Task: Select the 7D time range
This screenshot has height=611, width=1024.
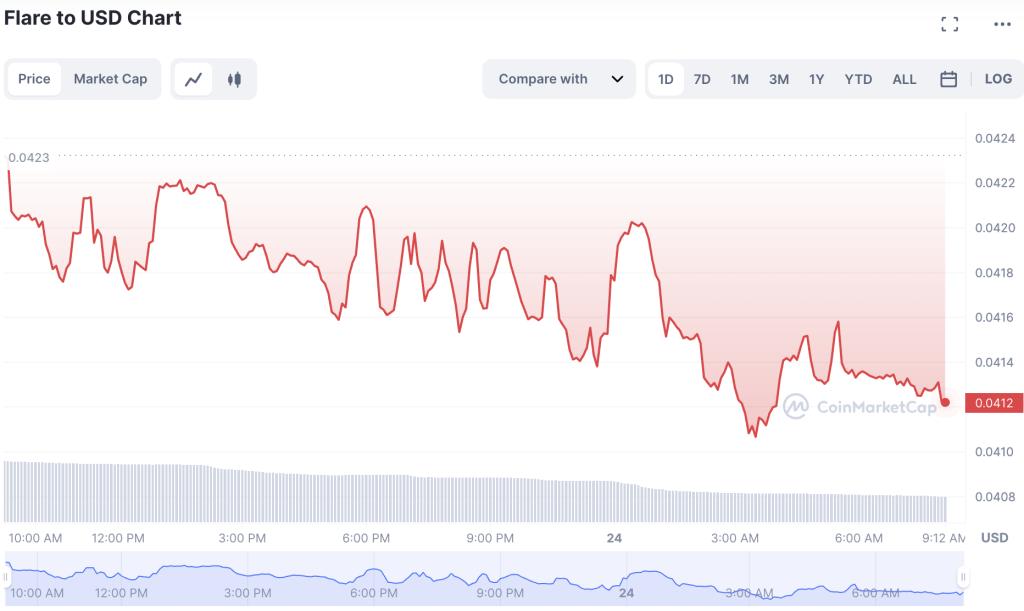Action: pyautogui.click(x=702, y=79)
